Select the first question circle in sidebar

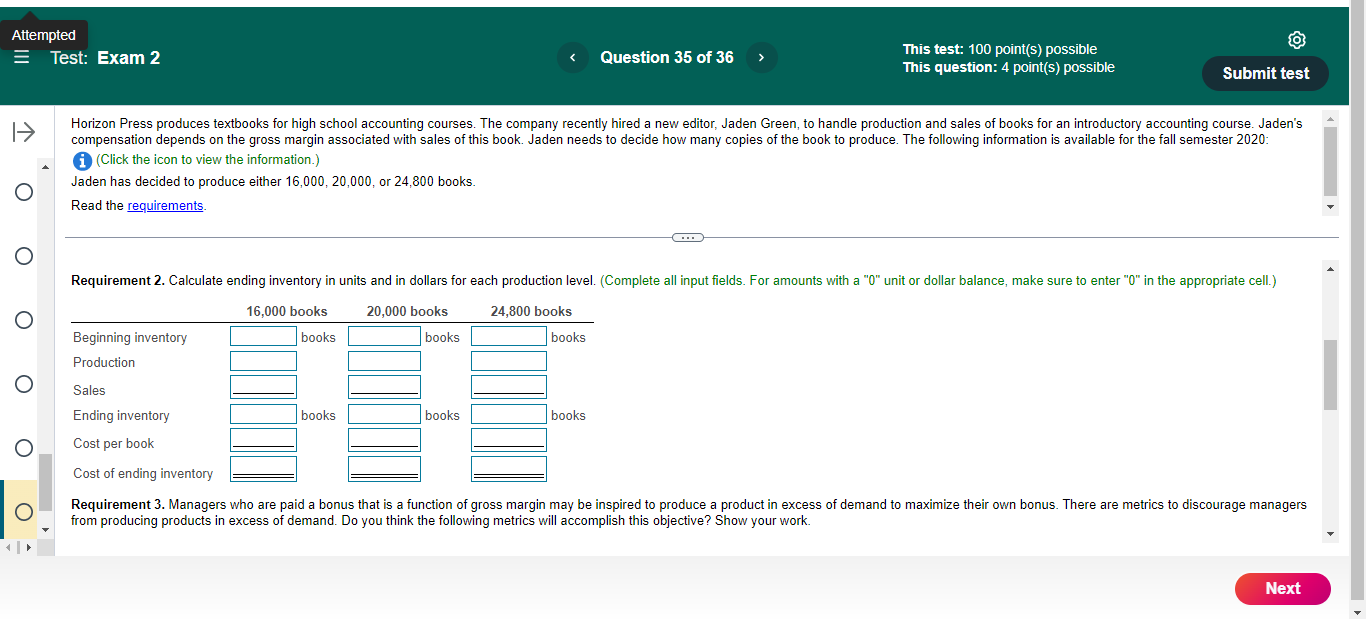click(x=23, y=192)
